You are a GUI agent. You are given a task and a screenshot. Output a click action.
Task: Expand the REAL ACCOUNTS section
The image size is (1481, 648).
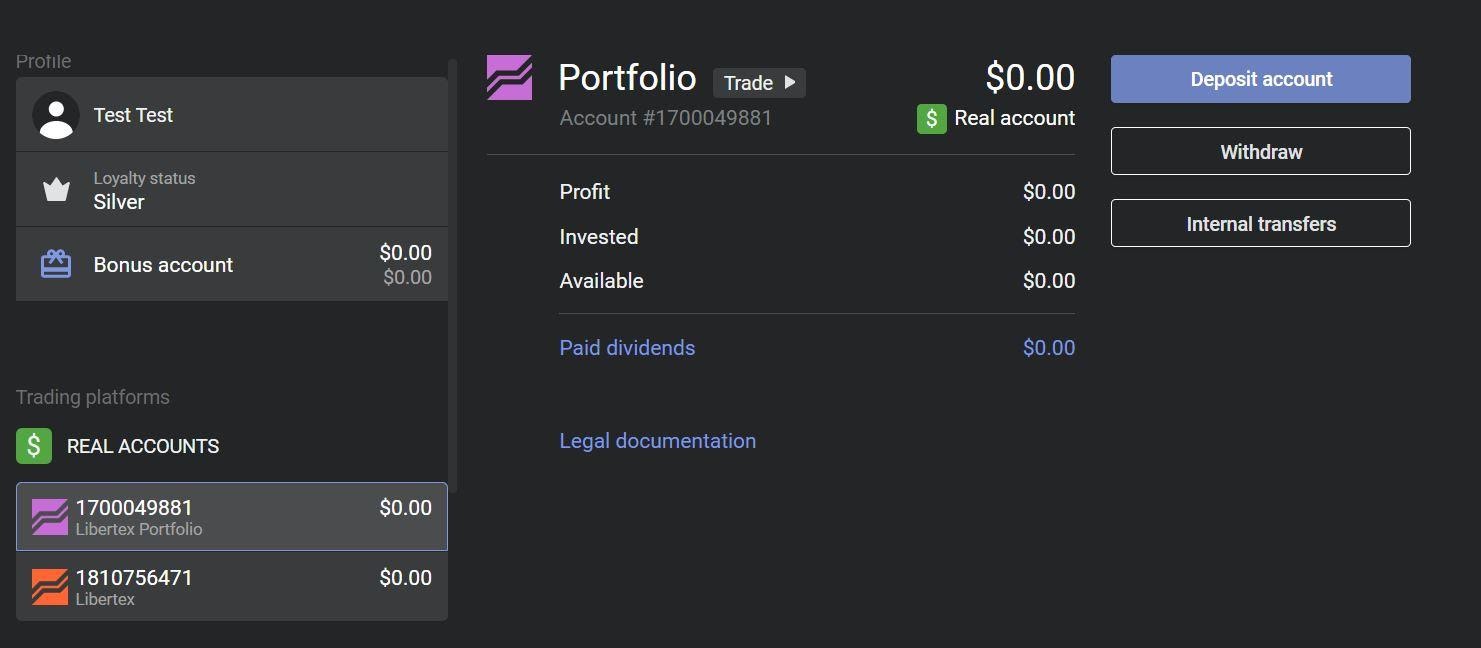(x=142, y=446)
